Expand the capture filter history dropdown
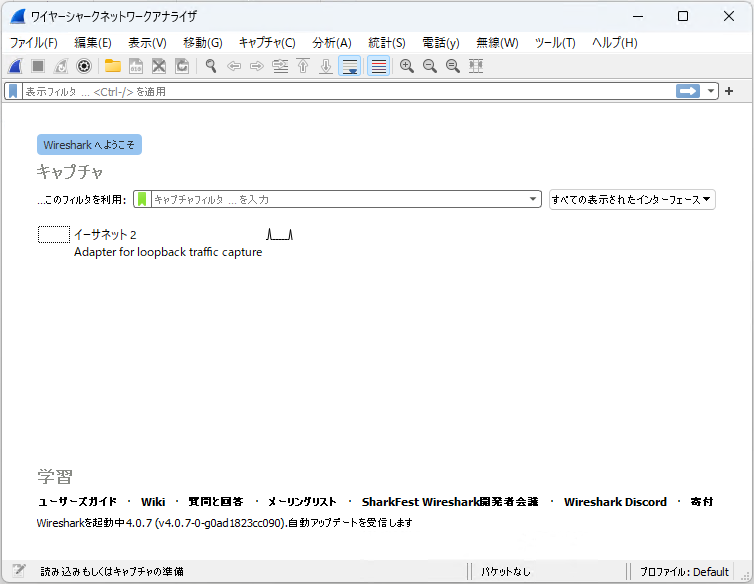The image size is (754, 584). click(x=533, y=199)
